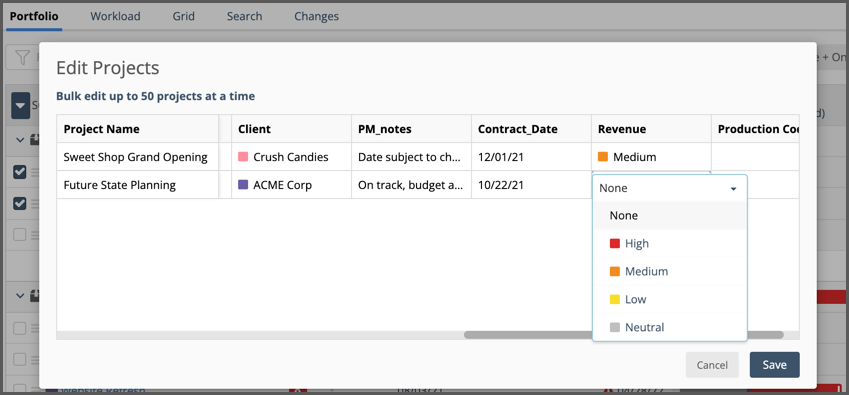Check the third unchecked project checkbox
849x395 pixels.
point(19,235)
